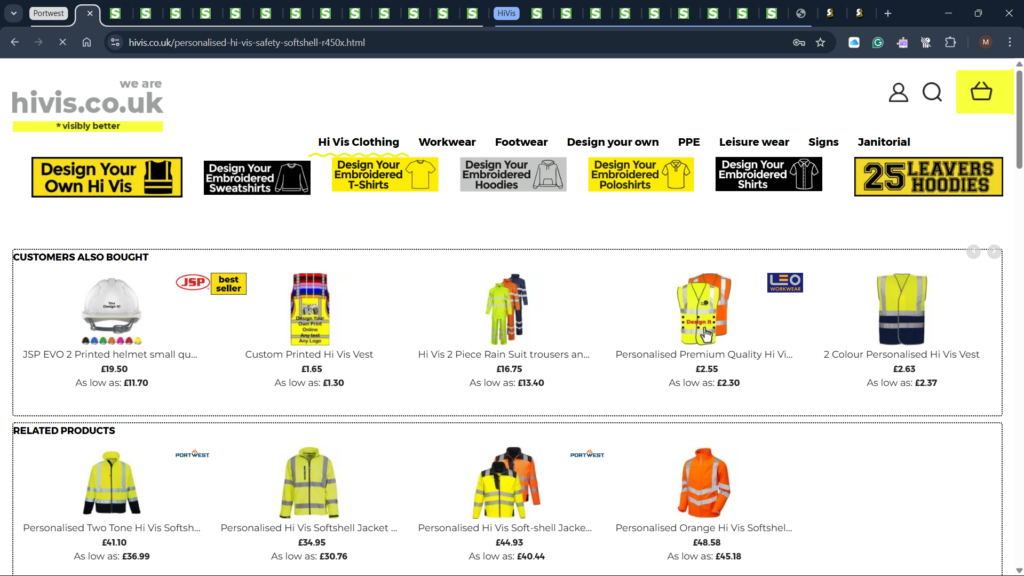The width and height of the screenshot is (1024, 576).
Task: Select the Design Your Embroidered Sweatshirts banner
Action: (x=257, y=178)
